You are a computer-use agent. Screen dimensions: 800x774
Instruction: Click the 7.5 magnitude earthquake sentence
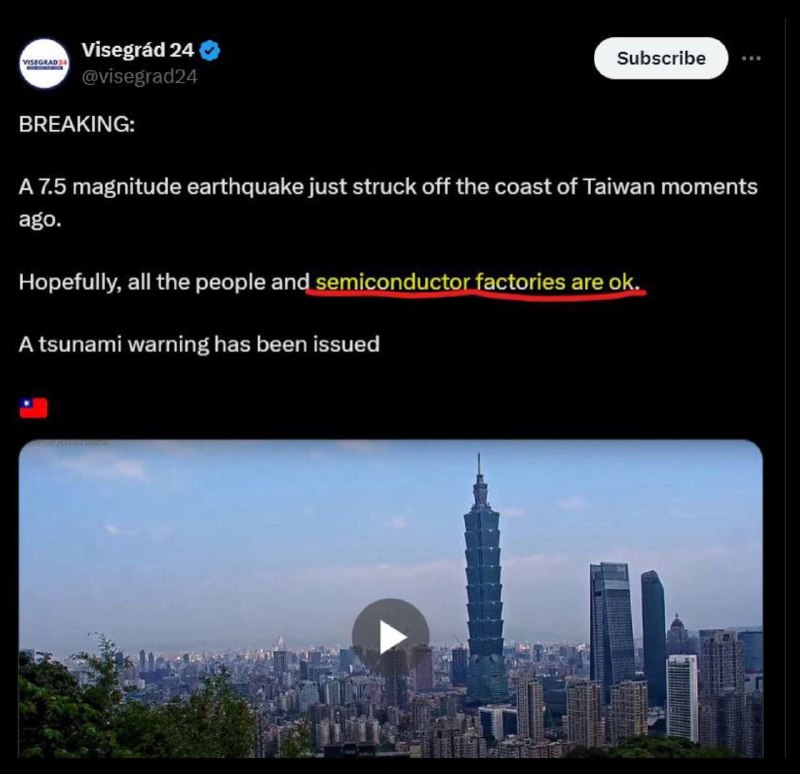coord(388,202)
